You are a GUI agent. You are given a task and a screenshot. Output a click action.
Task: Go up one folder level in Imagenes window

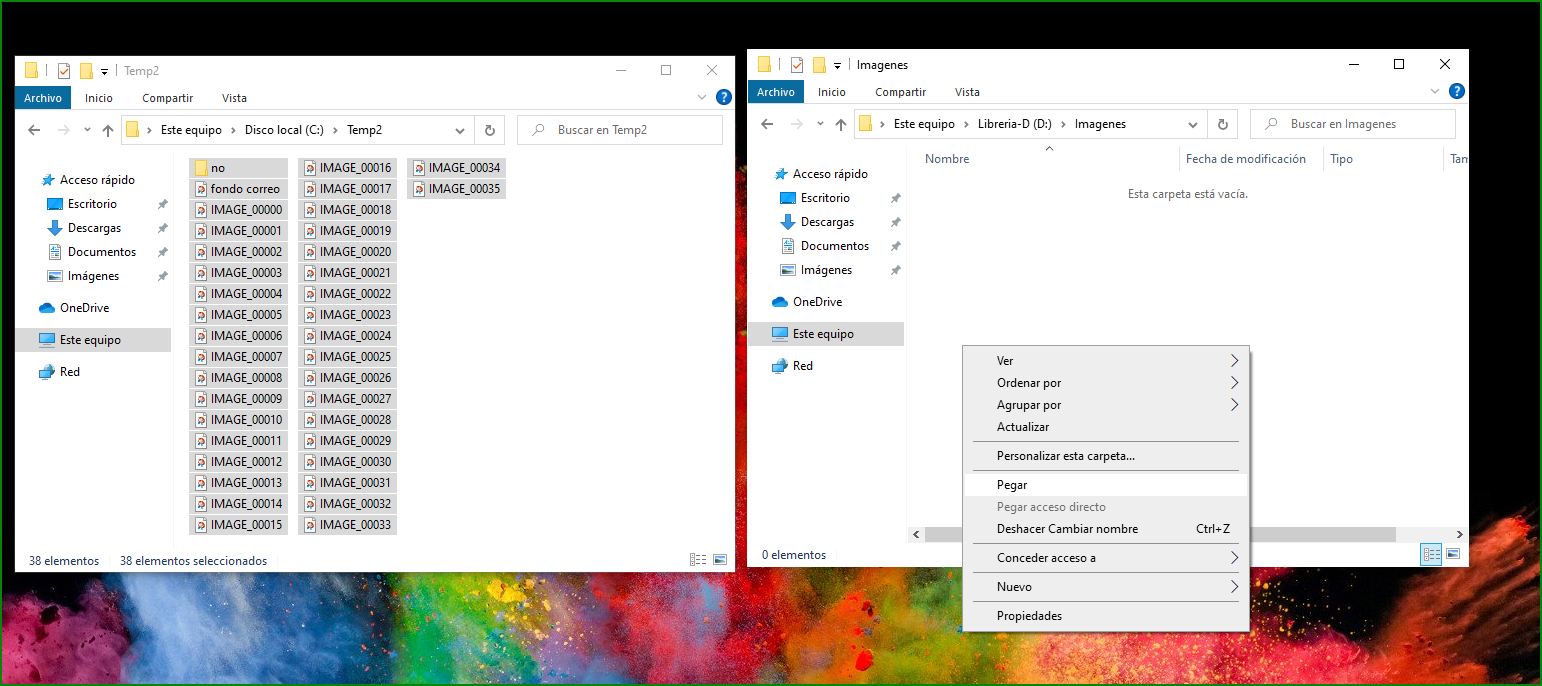click(x=841, y=124)
